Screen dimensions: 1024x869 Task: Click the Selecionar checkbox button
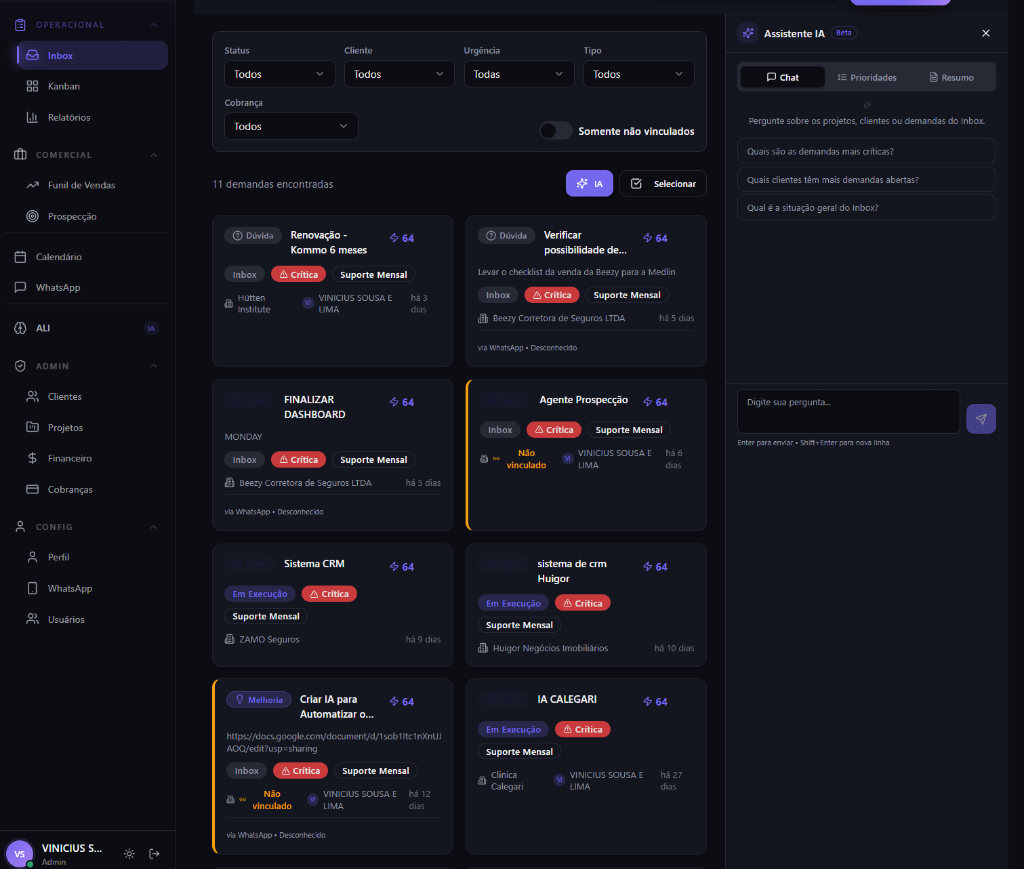tap(663, 184)
